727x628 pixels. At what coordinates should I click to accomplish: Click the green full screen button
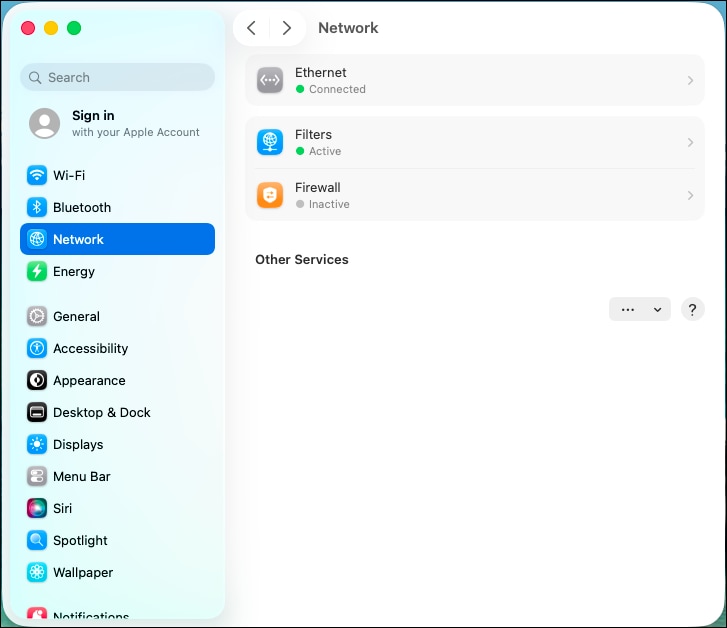[74, 28]
